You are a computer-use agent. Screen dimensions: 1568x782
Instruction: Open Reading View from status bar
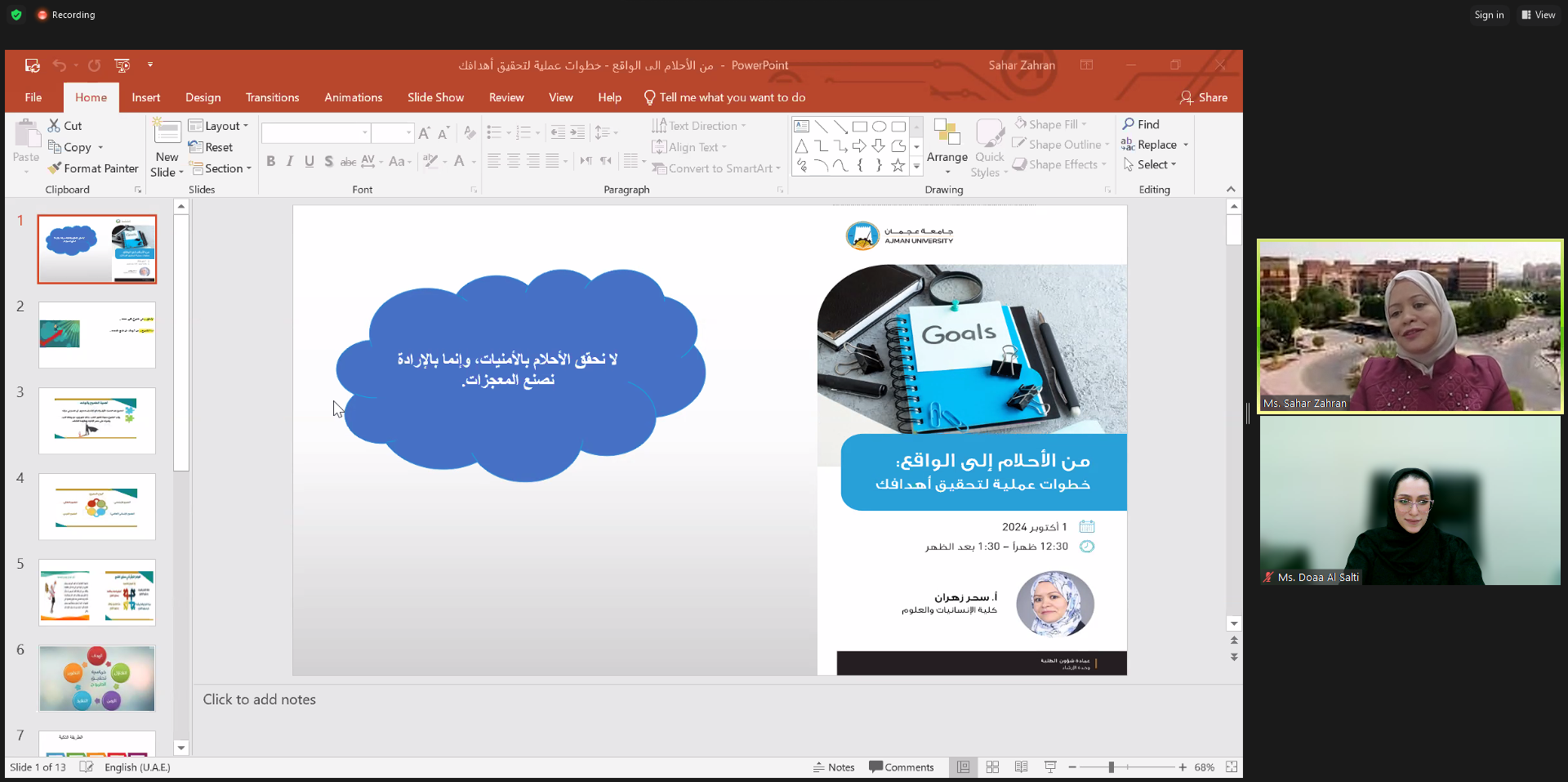pyautogui.click(x=1021, y=767)
